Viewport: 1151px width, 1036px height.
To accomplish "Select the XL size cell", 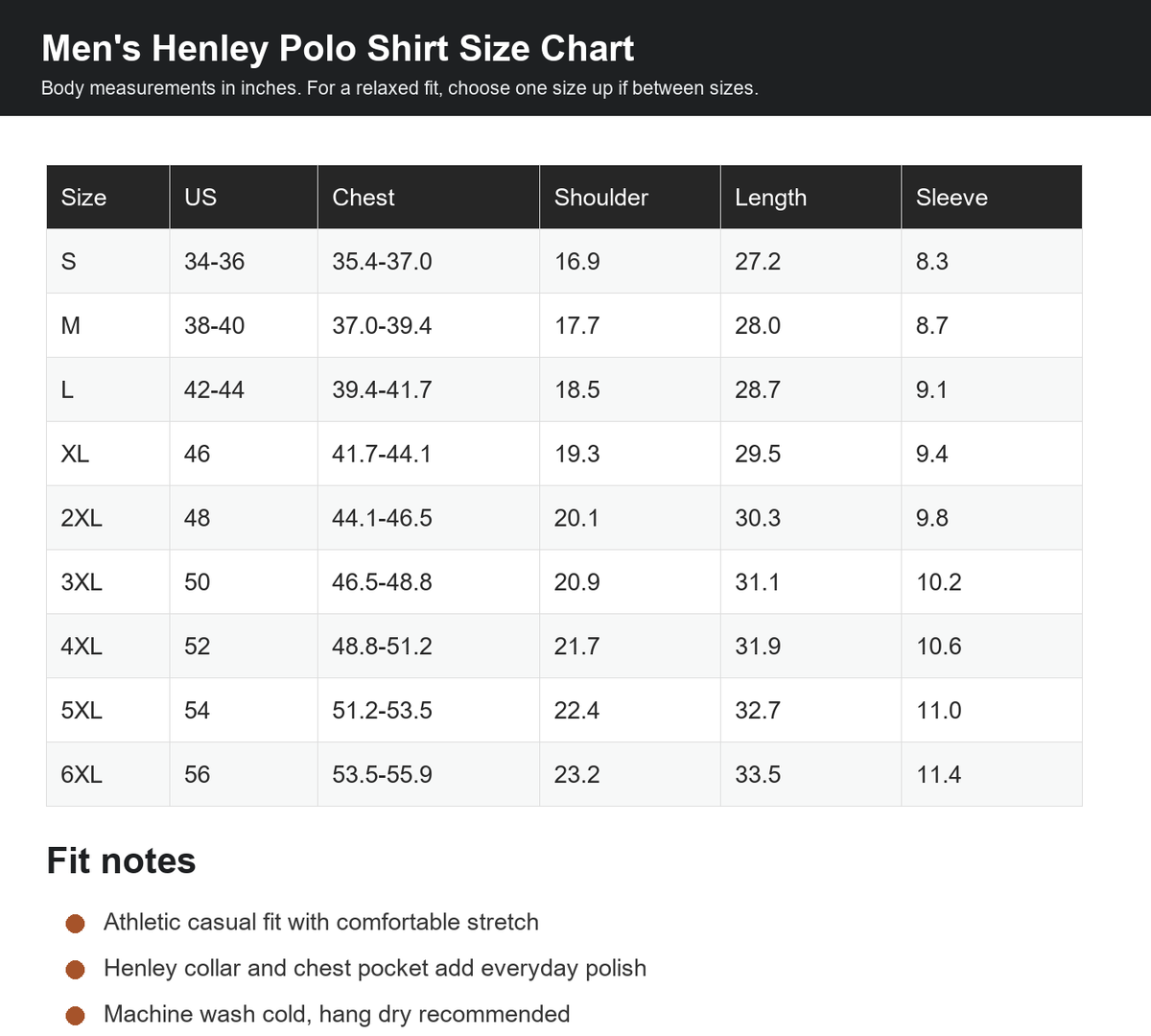I will click(108, 454).
